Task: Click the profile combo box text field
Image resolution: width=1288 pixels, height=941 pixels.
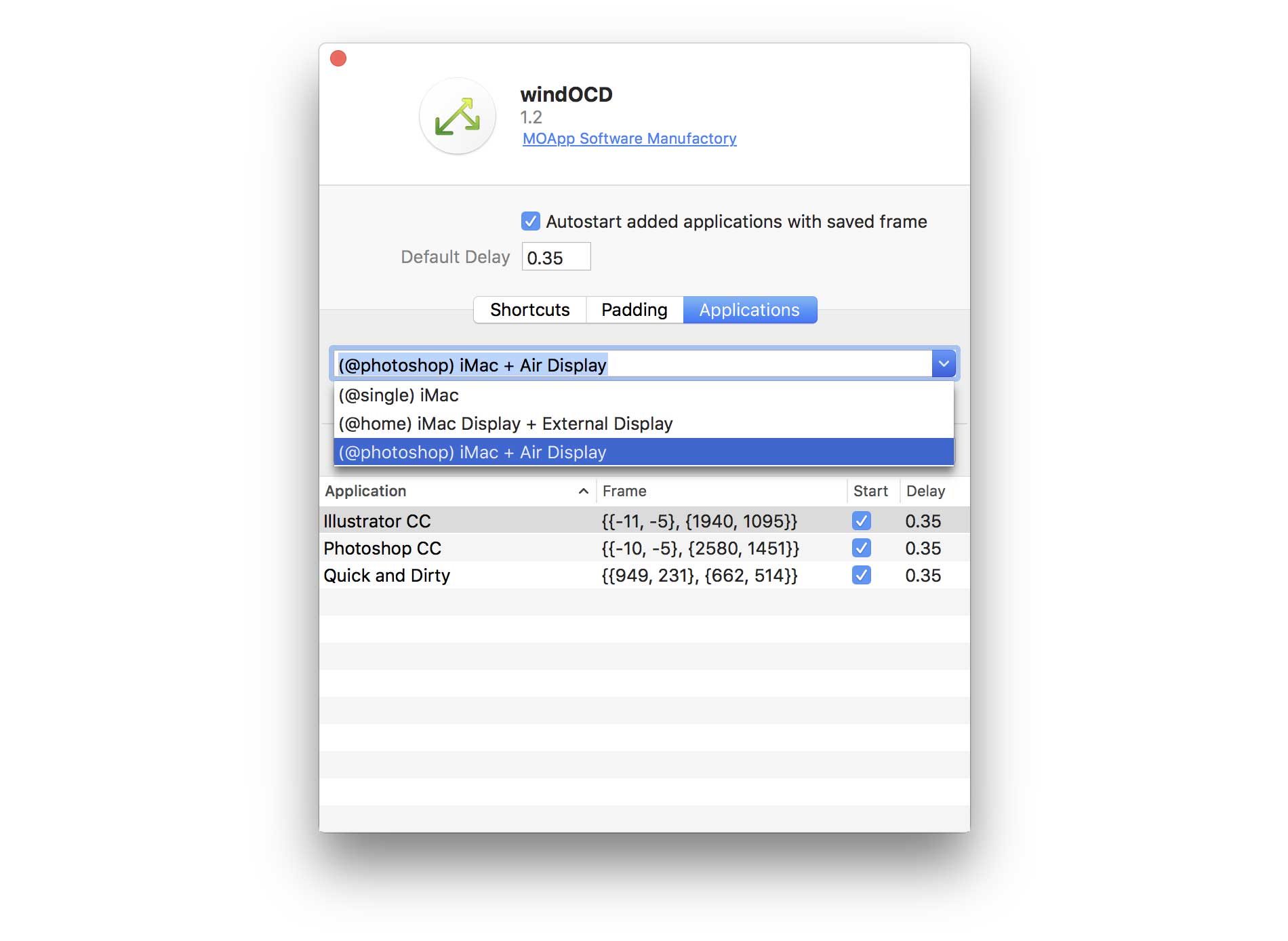Action: tap(632, 365)
